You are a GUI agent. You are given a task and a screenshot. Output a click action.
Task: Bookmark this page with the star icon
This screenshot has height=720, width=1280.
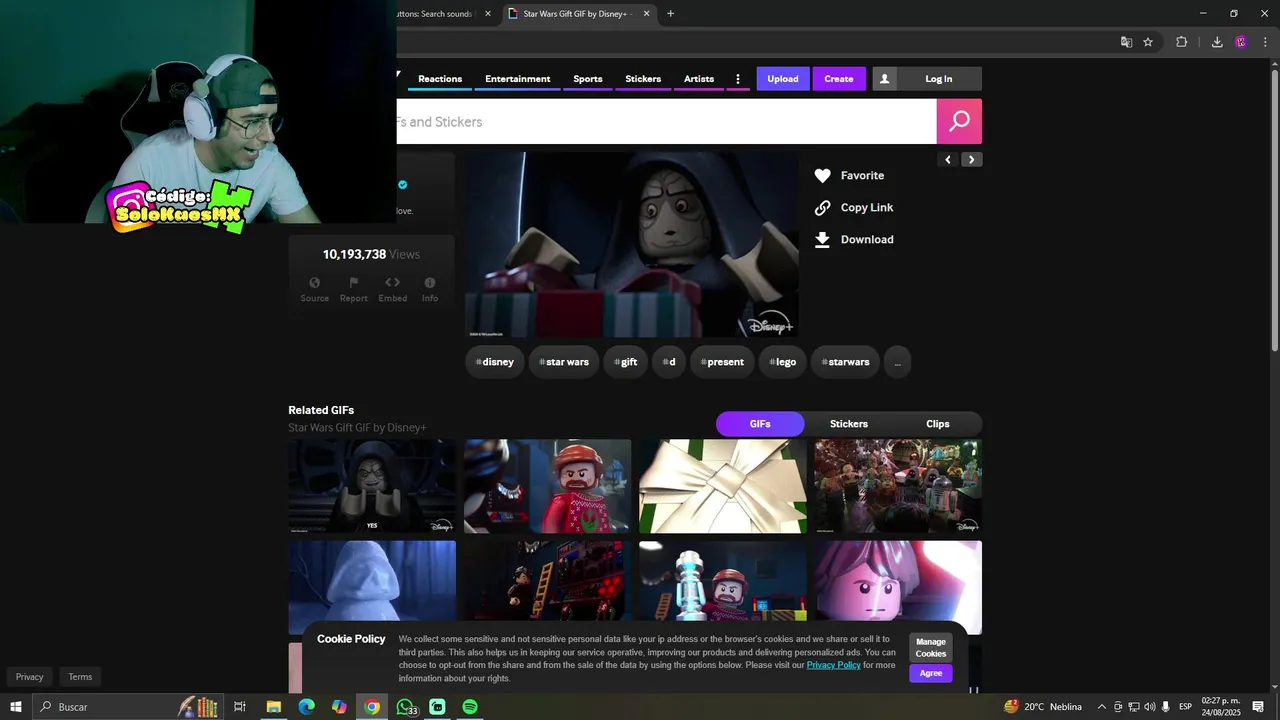(1148, 42)
